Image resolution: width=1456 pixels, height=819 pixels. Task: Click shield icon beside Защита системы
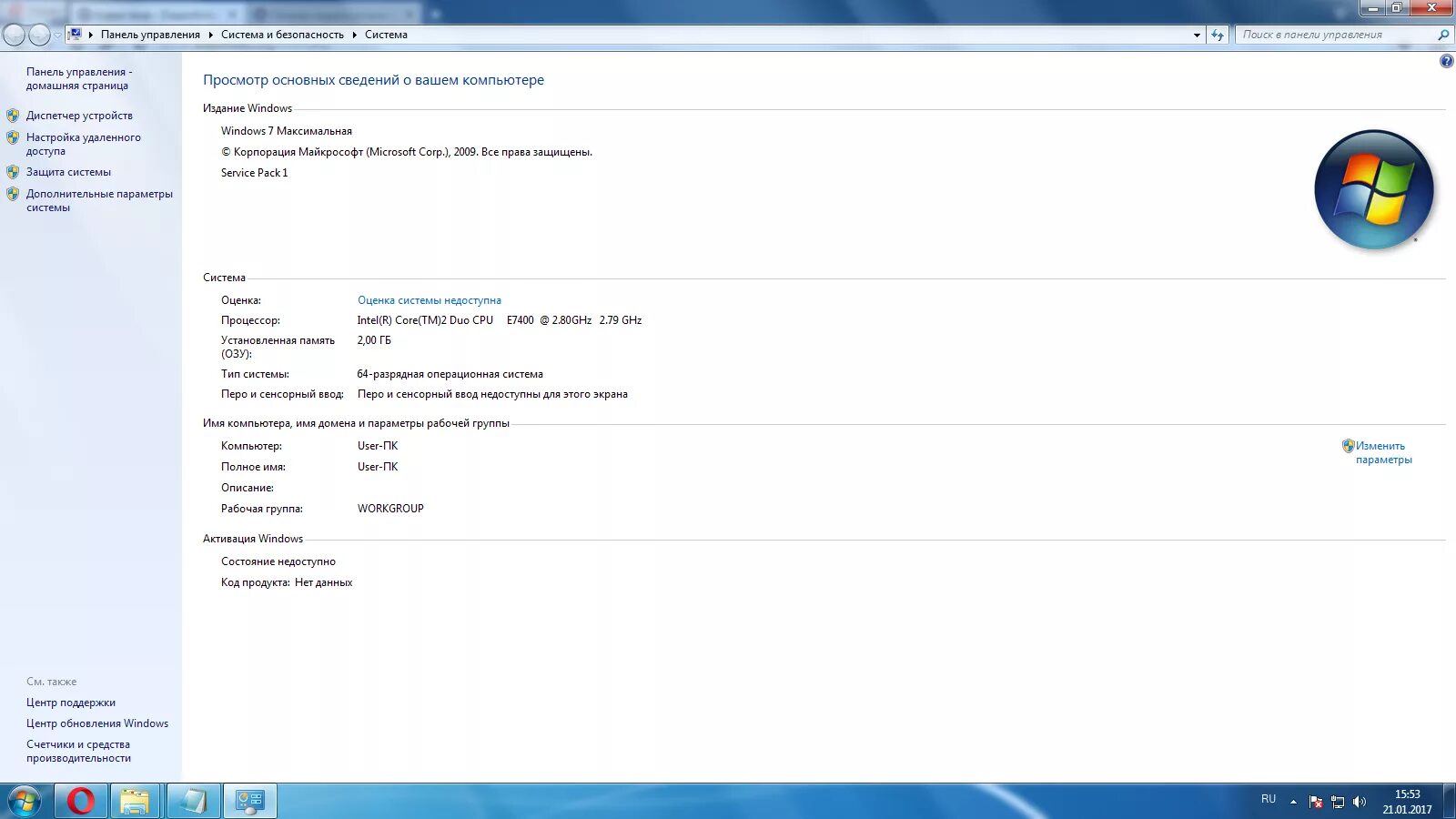[x=13, y=172]
